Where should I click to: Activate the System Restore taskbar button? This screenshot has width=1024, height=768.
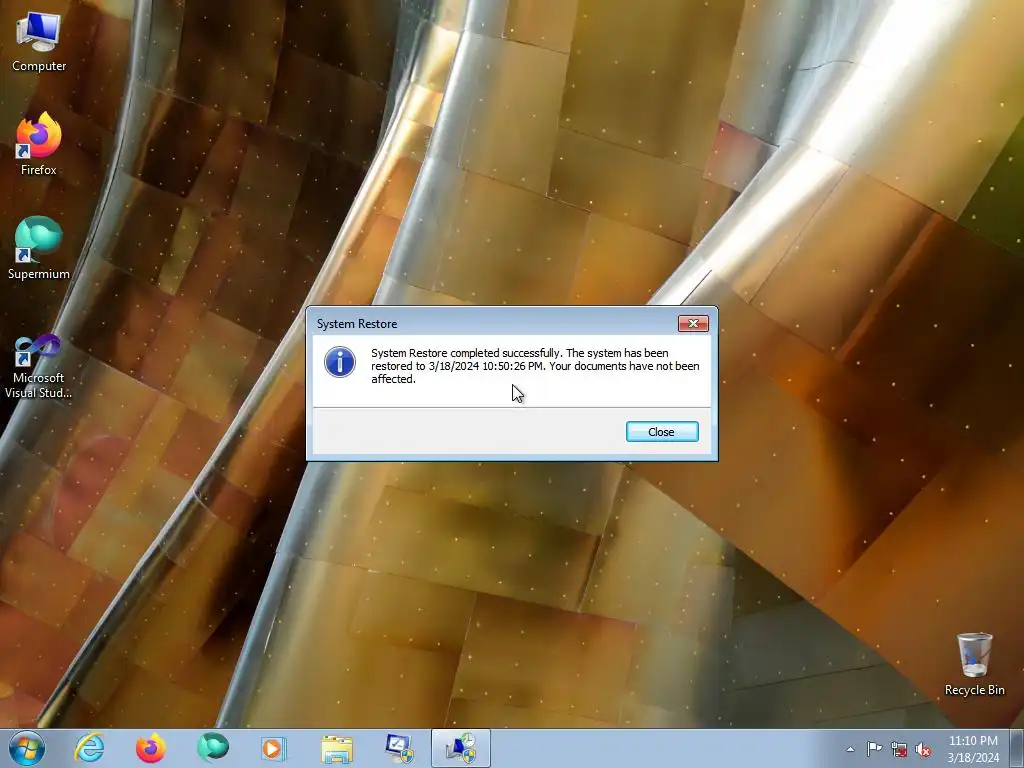click(460, 748)
